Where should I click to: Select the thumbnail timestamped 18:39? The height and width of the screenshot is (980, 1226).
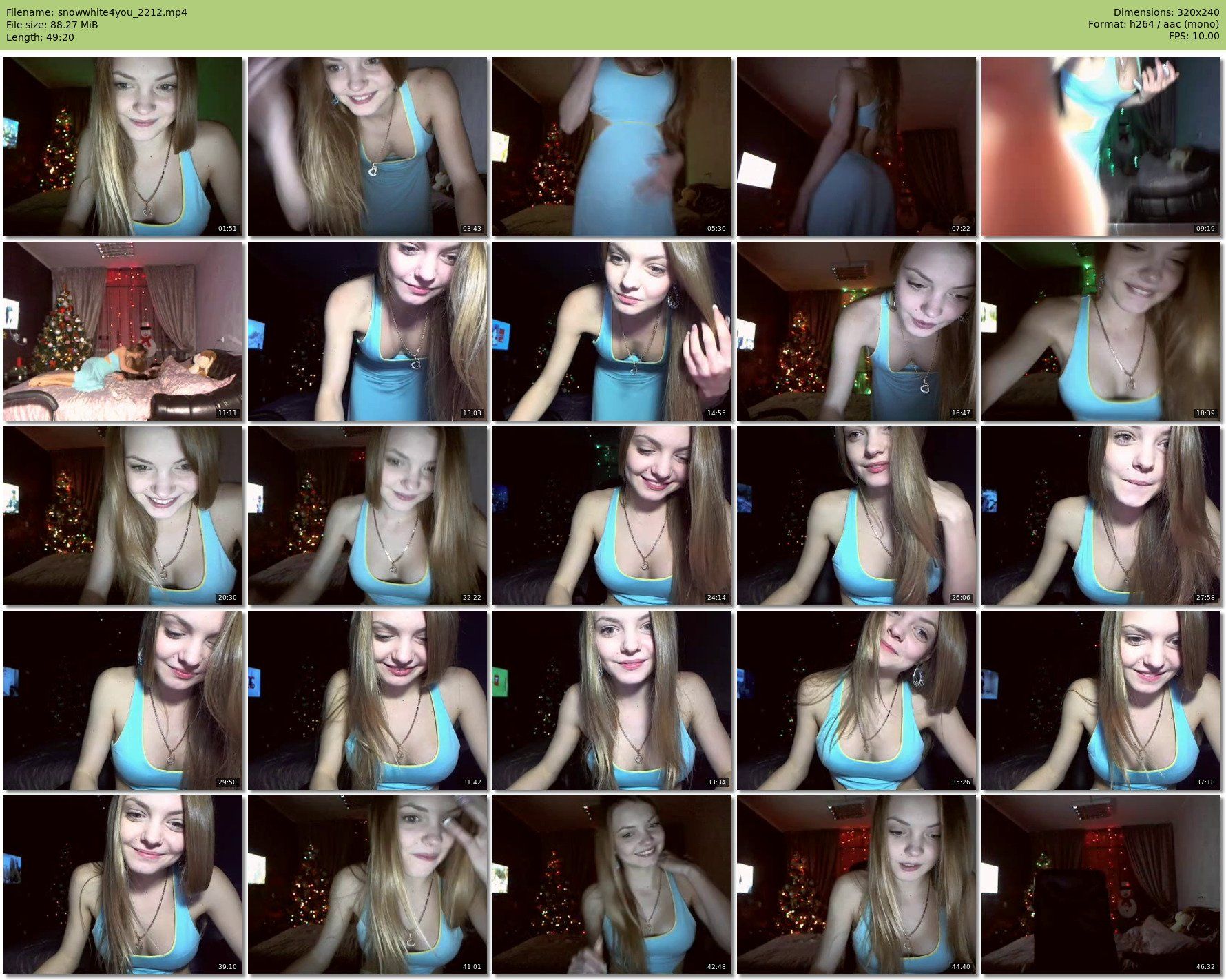1101,331
